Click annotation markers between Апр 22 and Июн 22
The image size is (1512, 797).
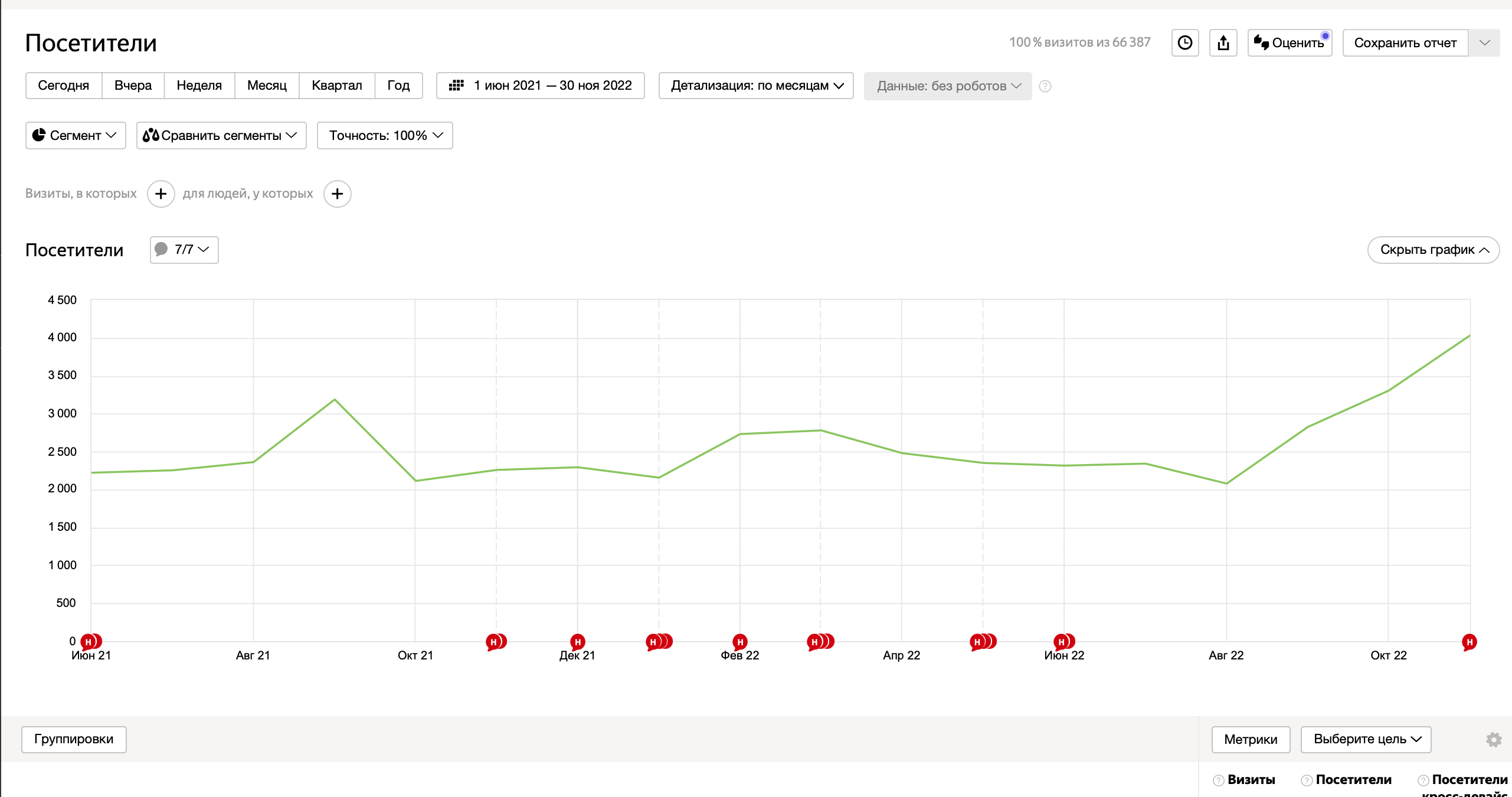click(x=983, y=642)
